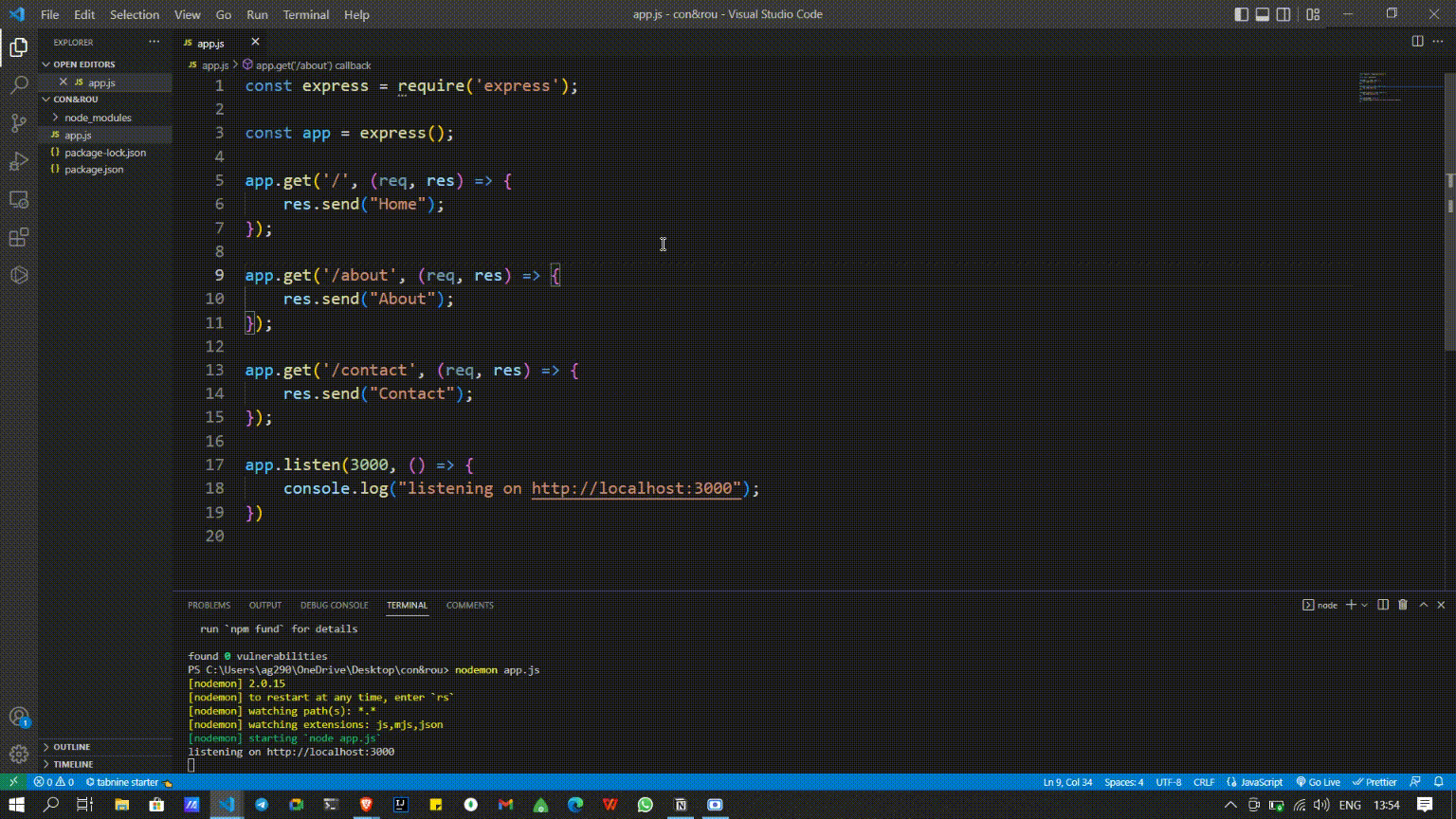Expand the OUTLINE section
This screenshot has width=1456, height=819.
click(71, 747)
